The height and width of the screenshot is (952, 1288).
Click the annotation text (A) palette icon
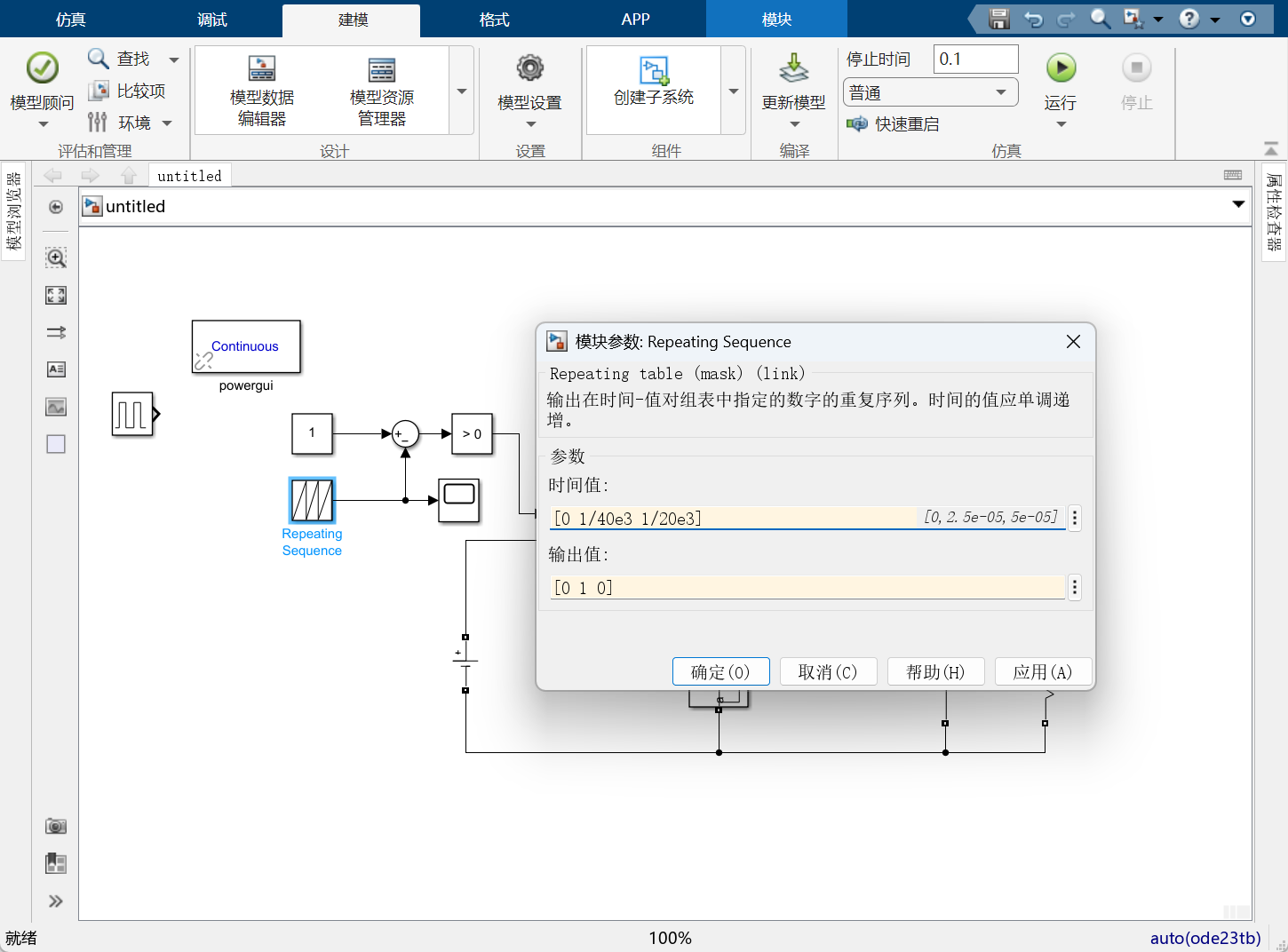[x=56, y=369]
